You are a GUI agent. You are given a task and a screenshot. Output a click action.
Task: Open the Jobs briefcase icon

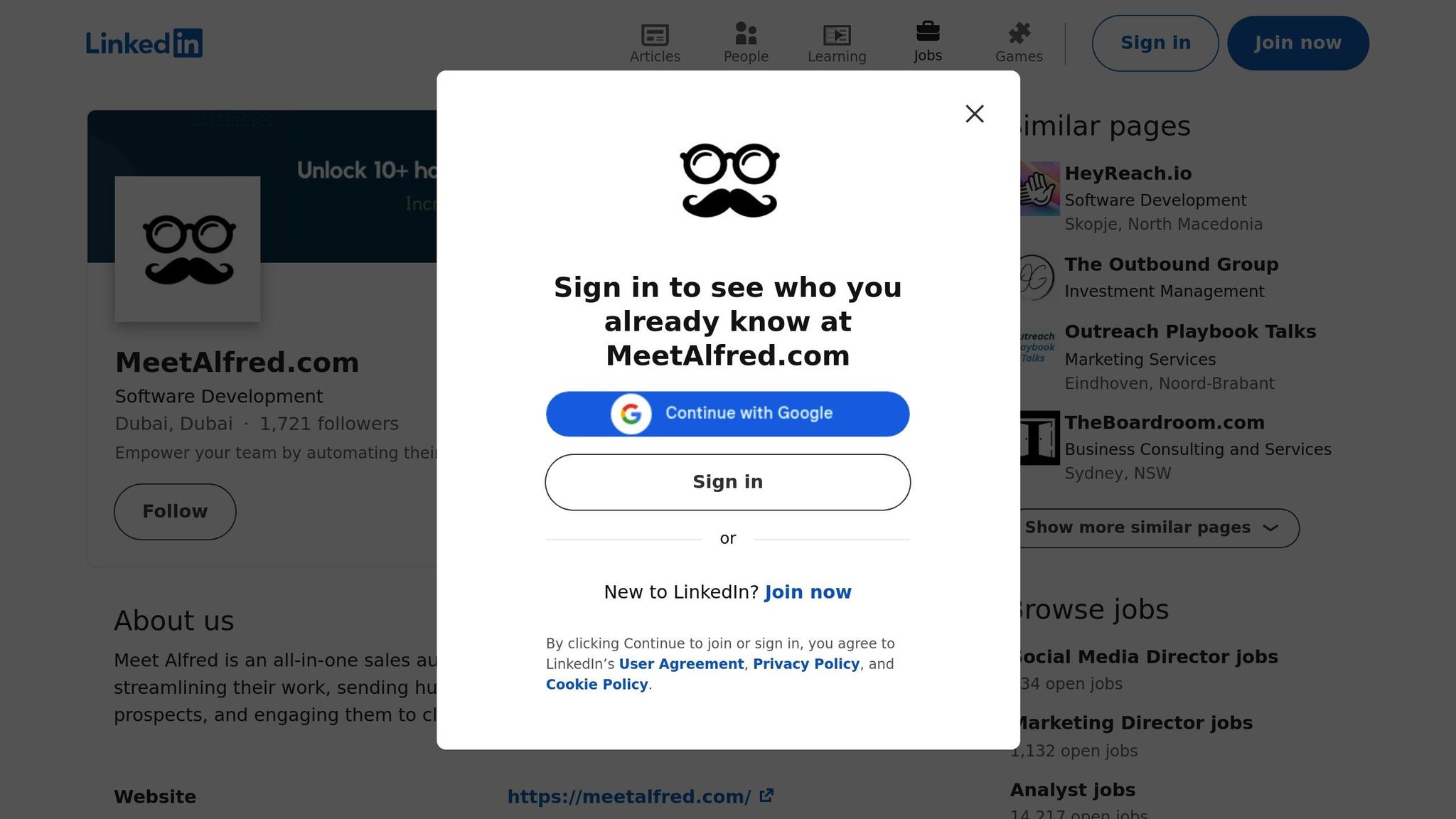(928, 31)
